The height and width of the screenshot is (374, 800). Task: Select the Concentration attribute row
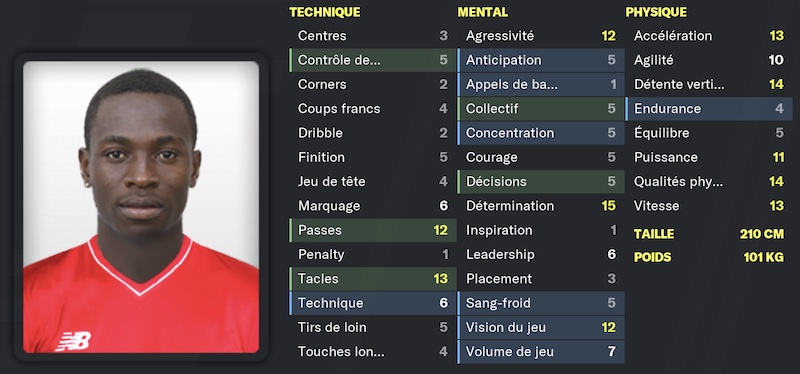coord(541,133)
